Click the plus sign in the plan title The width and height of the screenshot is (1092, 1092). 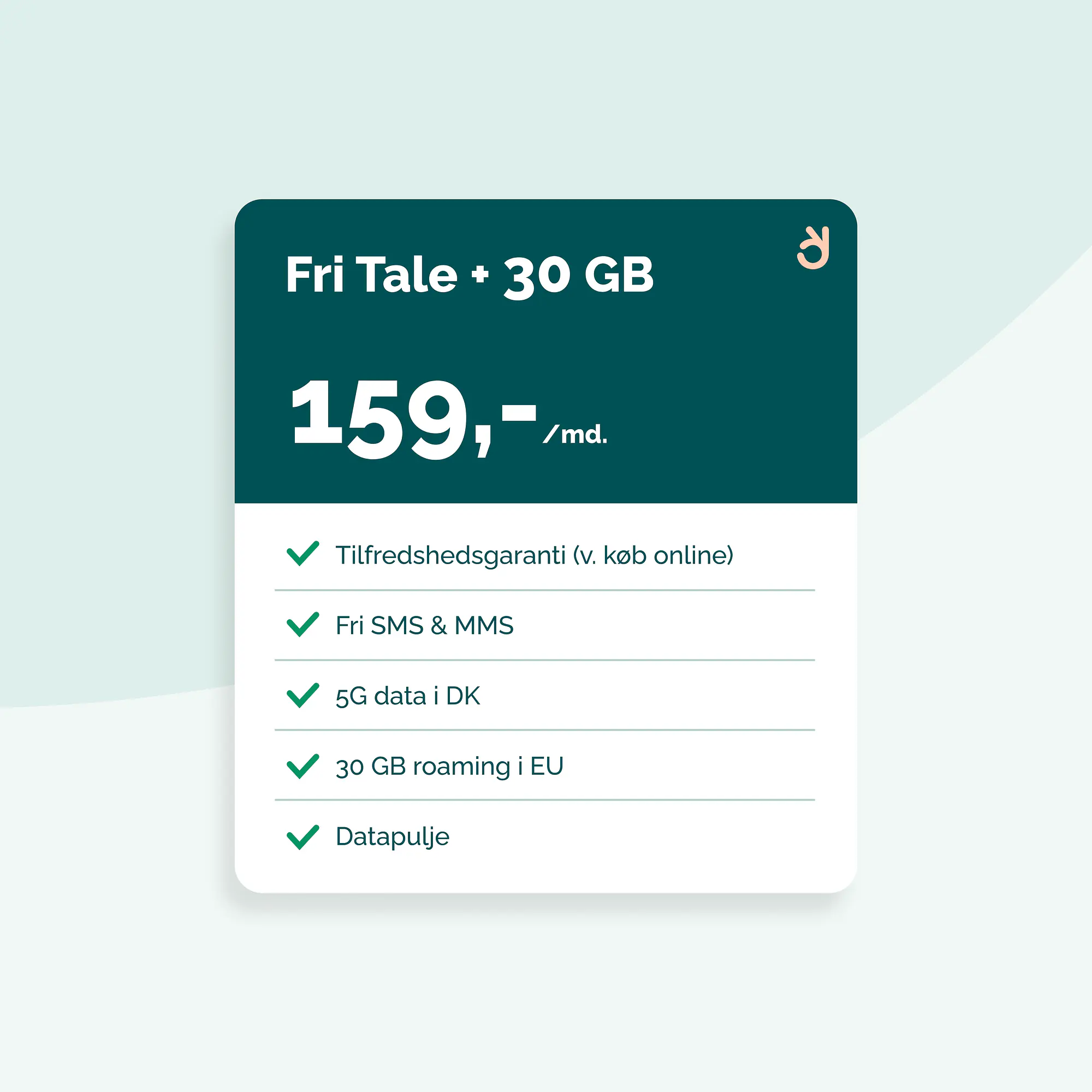(x=480, y=275)
